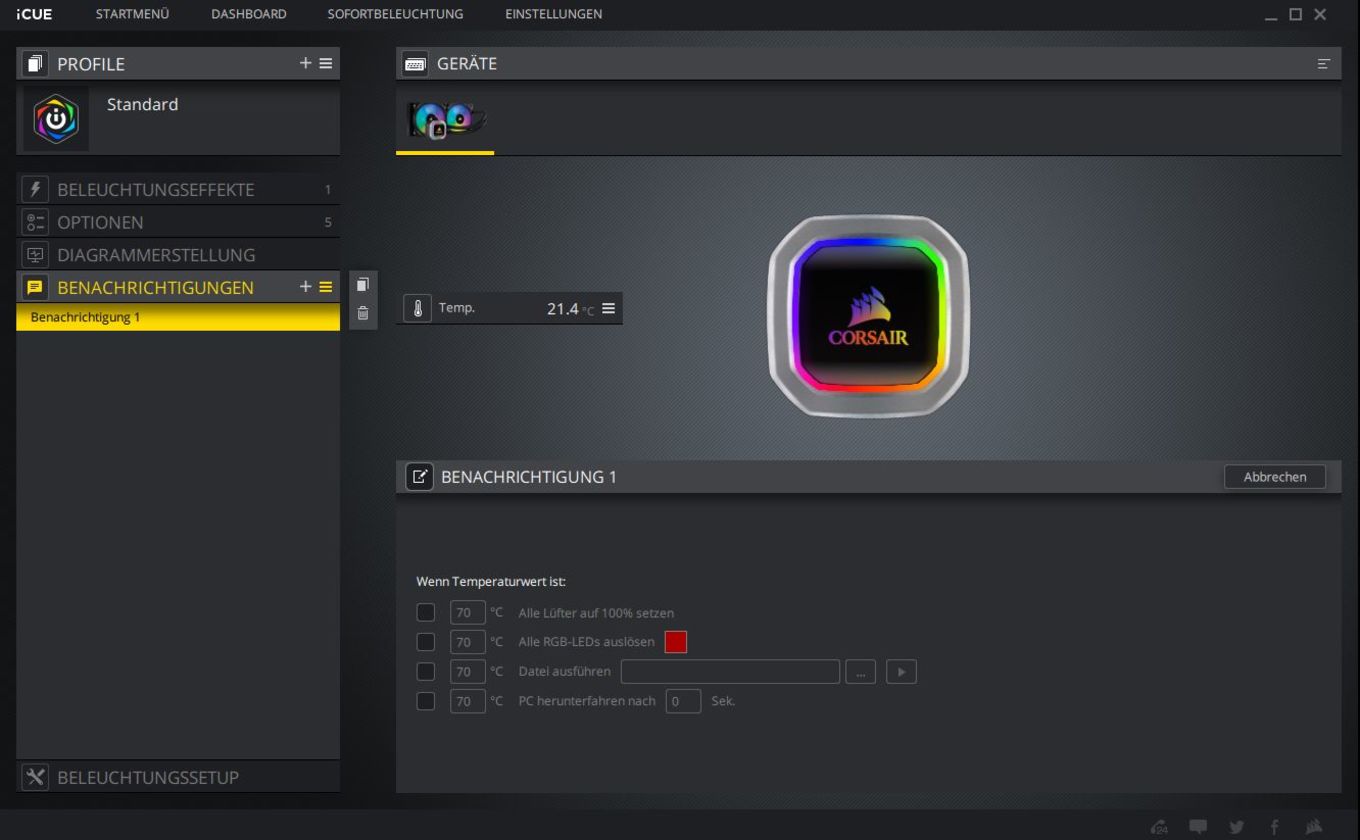Click the 21.4 °C temperature value
This screenshot has width=1360, height=840.
tap(570, 309)
